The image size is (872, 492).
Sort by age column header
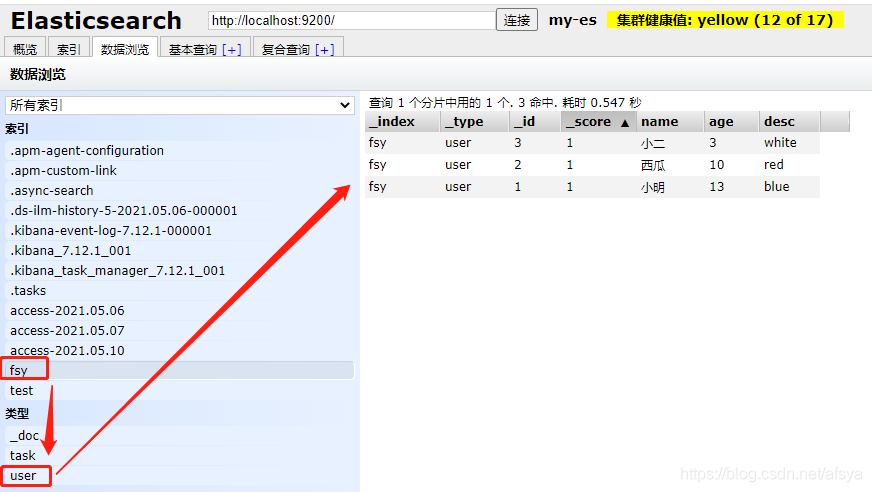pos(731,121)
